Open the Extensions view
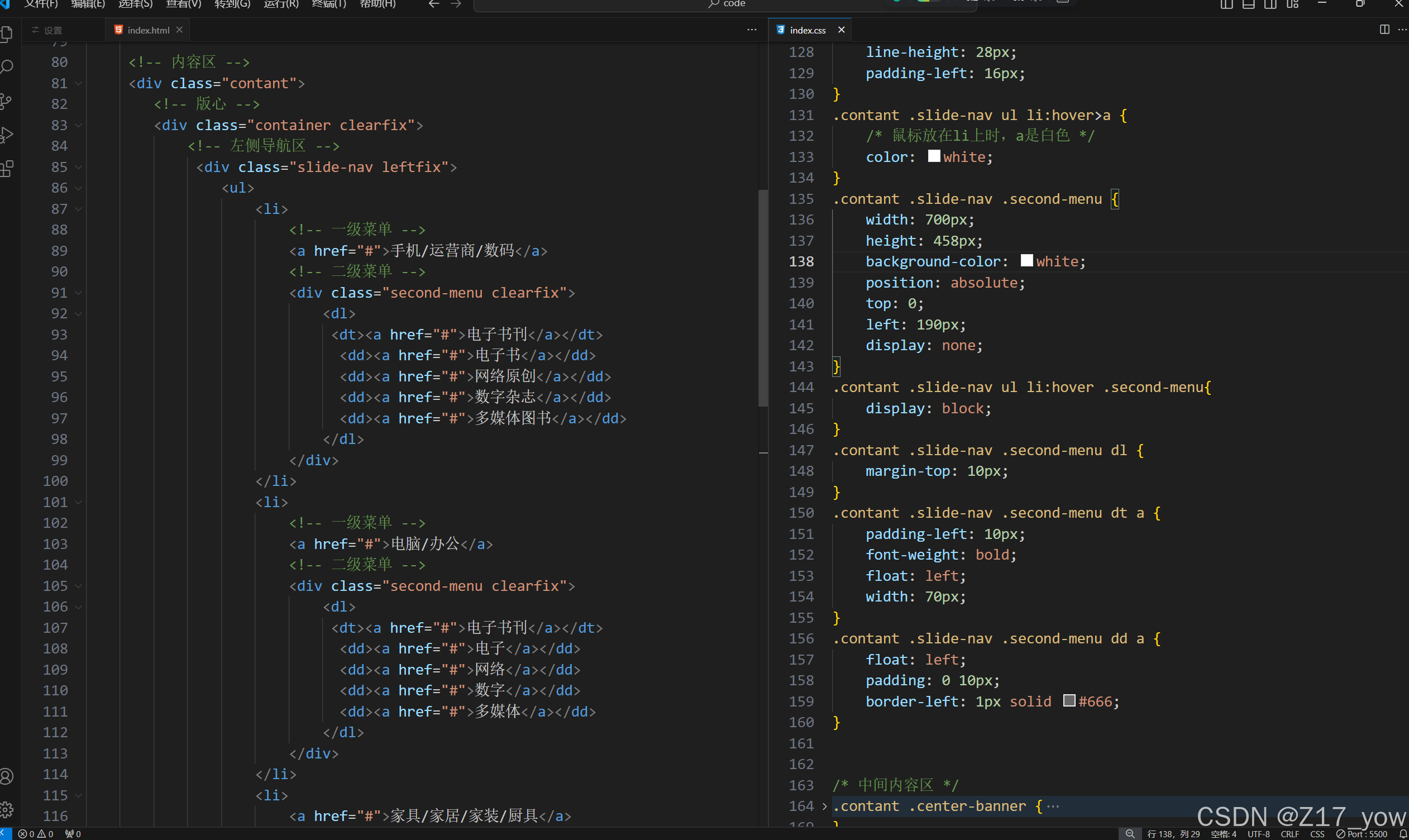The image size is (1409, 840). (7, 168)
